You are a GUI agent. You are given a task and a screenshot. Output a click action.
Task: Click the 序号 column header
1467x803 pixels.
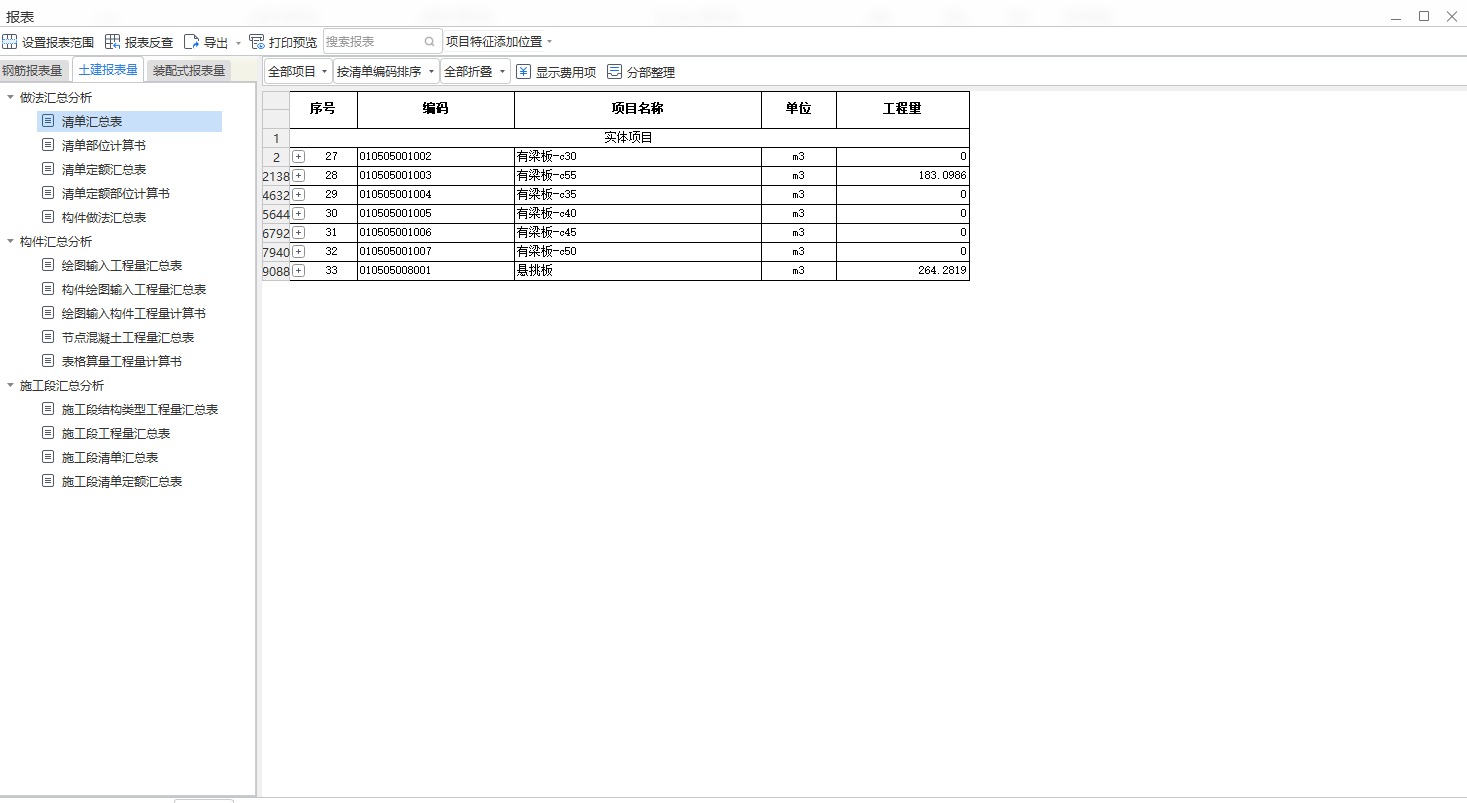pyautogui.click(x=323, y=109)
